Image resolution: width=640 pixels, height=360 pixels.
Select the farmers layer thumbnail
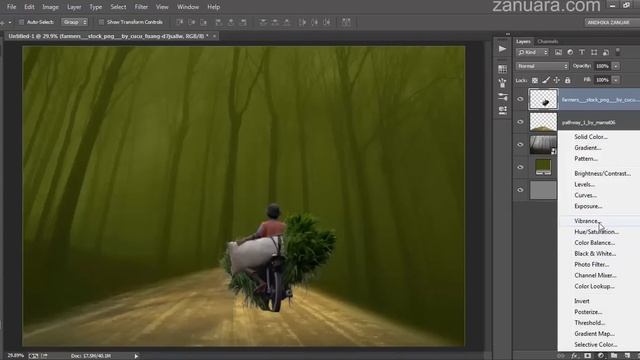pos(543,99)
